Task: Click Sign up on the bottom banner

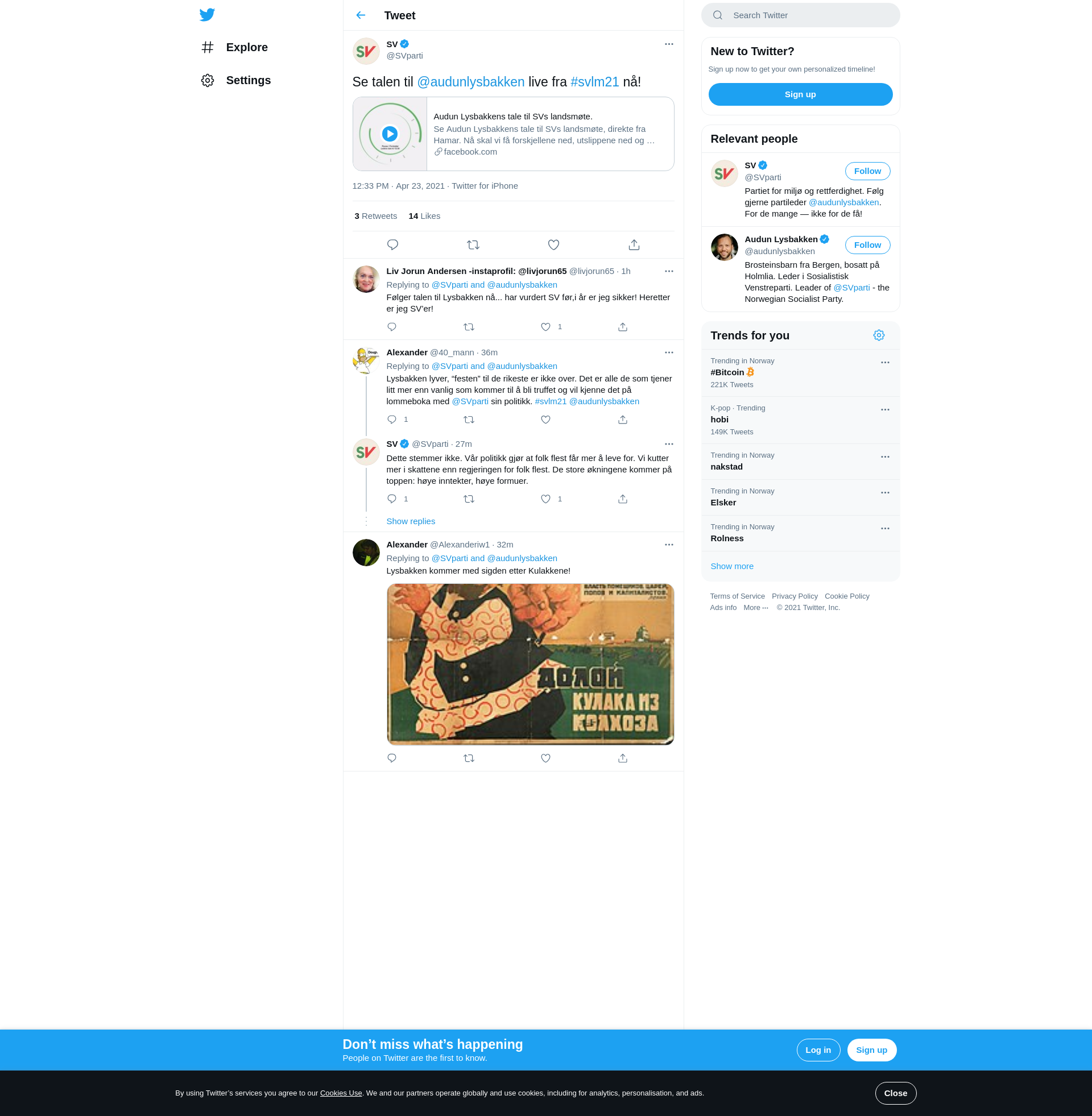Action: 871,1050
